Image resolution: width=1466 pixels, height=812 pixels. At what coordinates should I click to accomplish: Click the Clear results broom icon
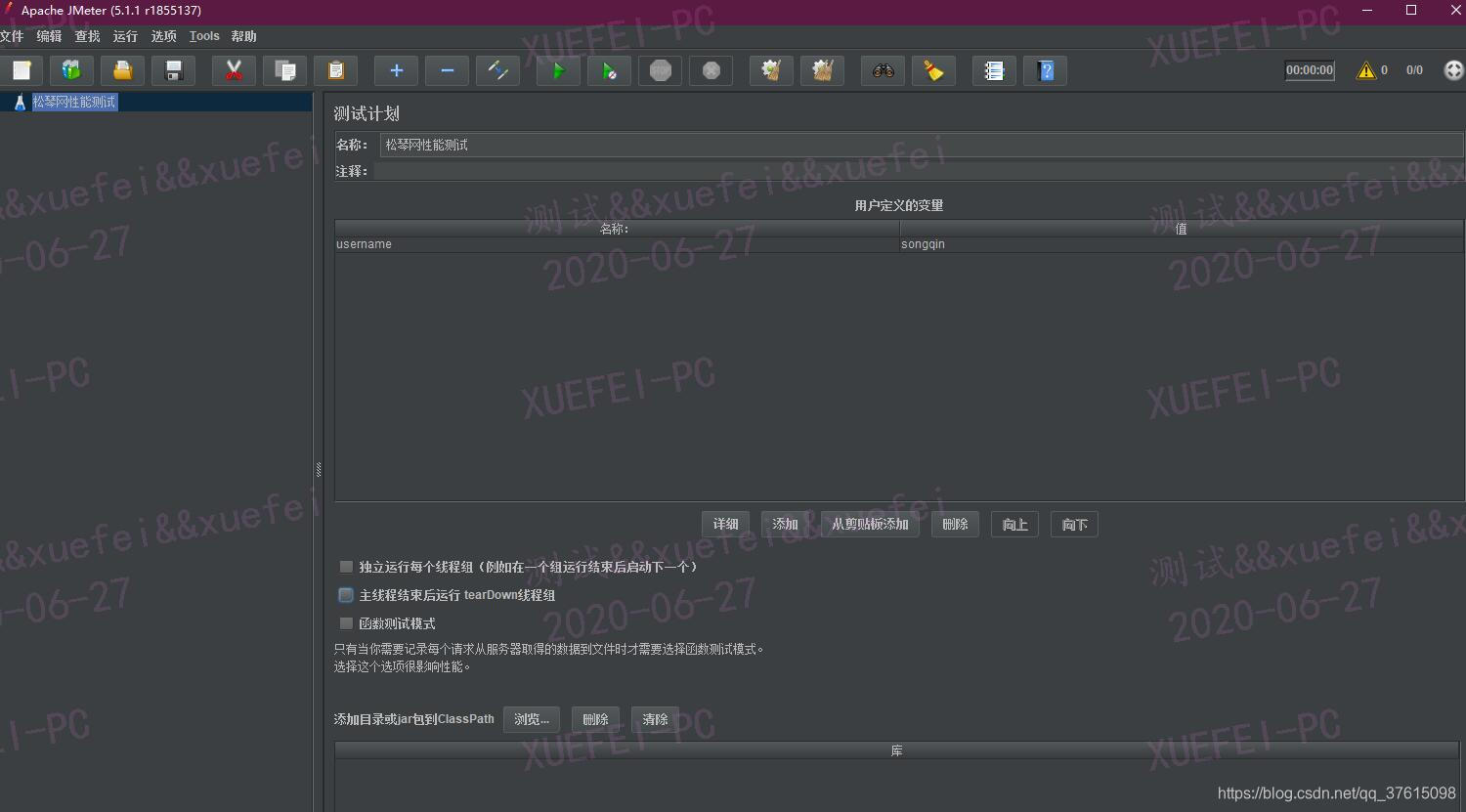771,70
